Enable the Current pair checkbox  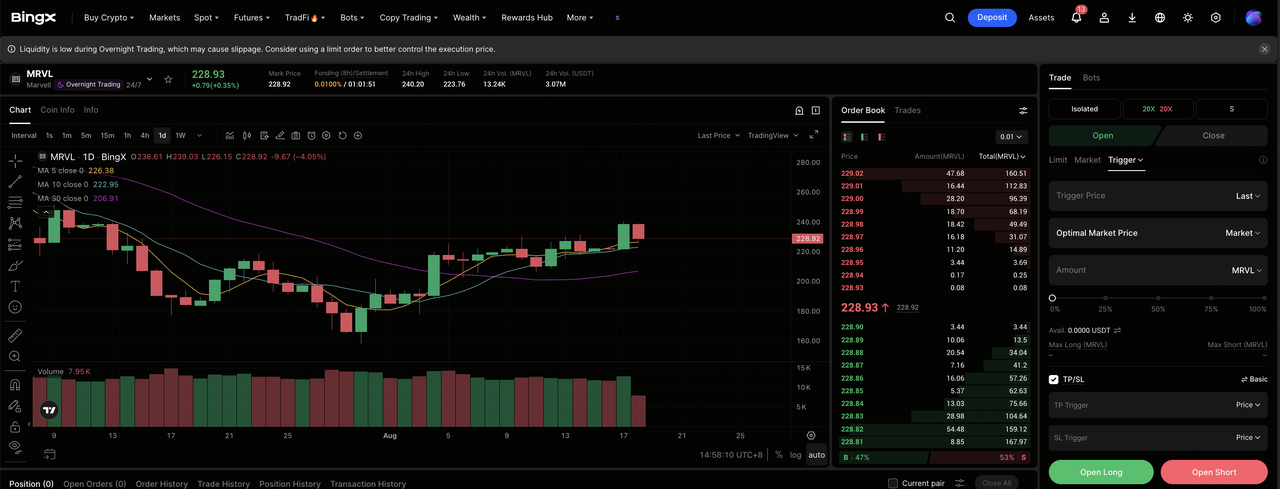(x=893, y=484)
